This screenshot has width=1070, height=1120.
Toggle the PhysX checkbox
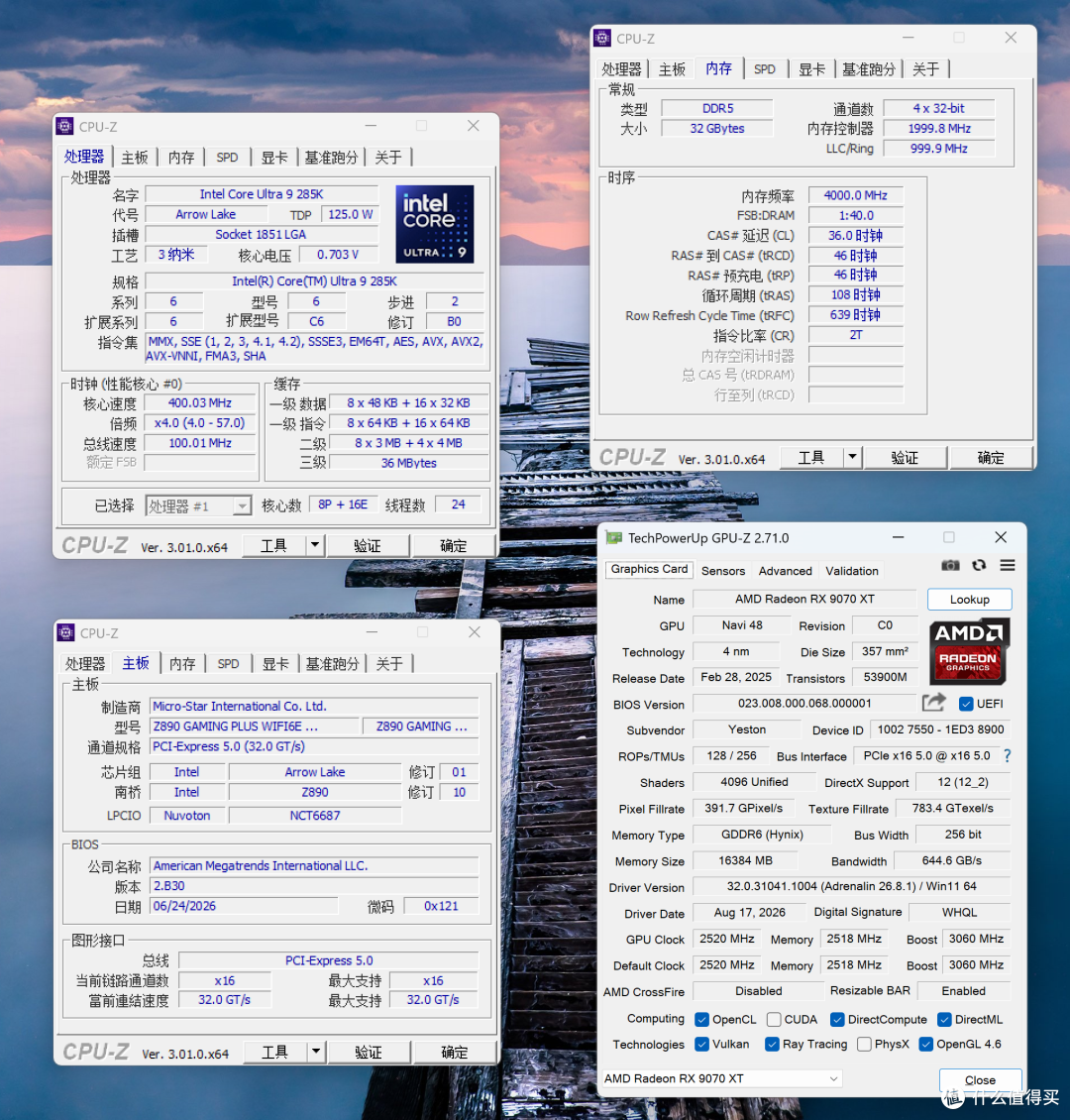tap(864, 1045)
